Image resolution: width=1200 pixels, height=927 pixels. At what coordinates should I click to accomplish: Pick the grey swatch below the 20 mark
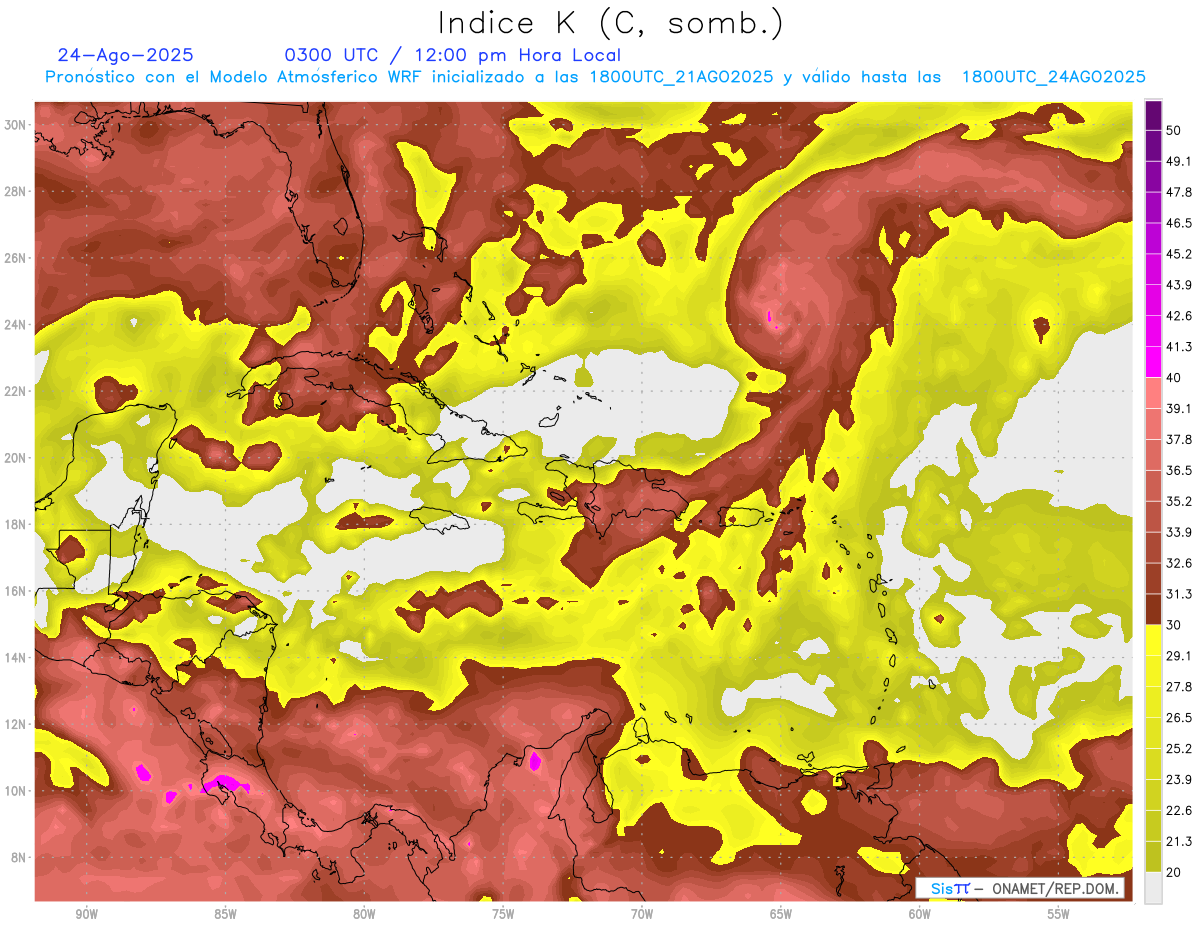(1153, 888)
